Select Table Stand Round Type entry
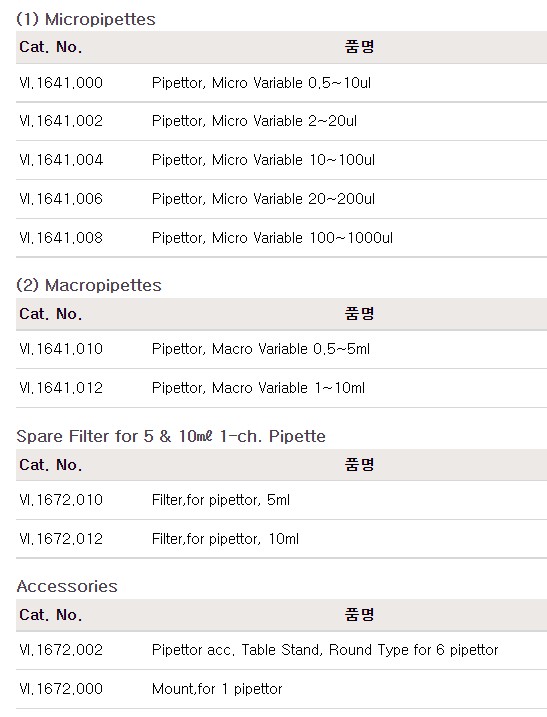 point(325,650)
